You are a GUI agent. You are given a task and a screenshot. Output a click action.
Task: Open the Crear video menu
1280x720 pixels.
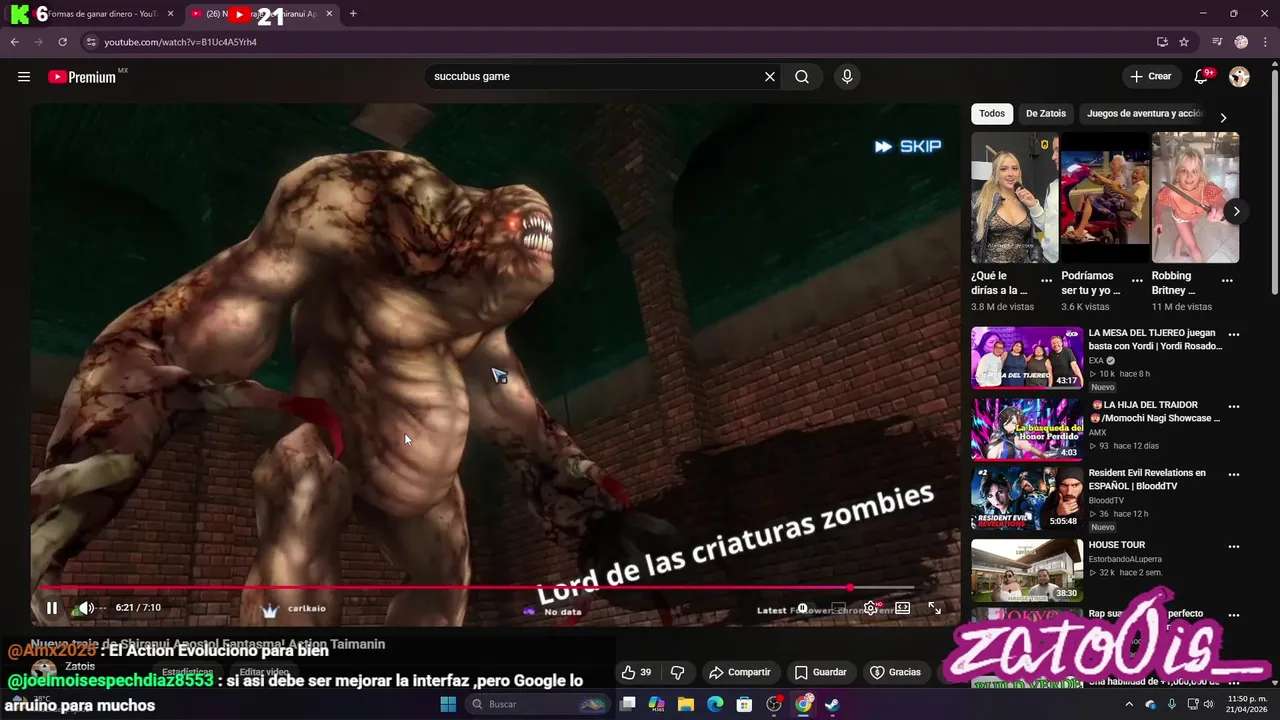point(1150,76)
